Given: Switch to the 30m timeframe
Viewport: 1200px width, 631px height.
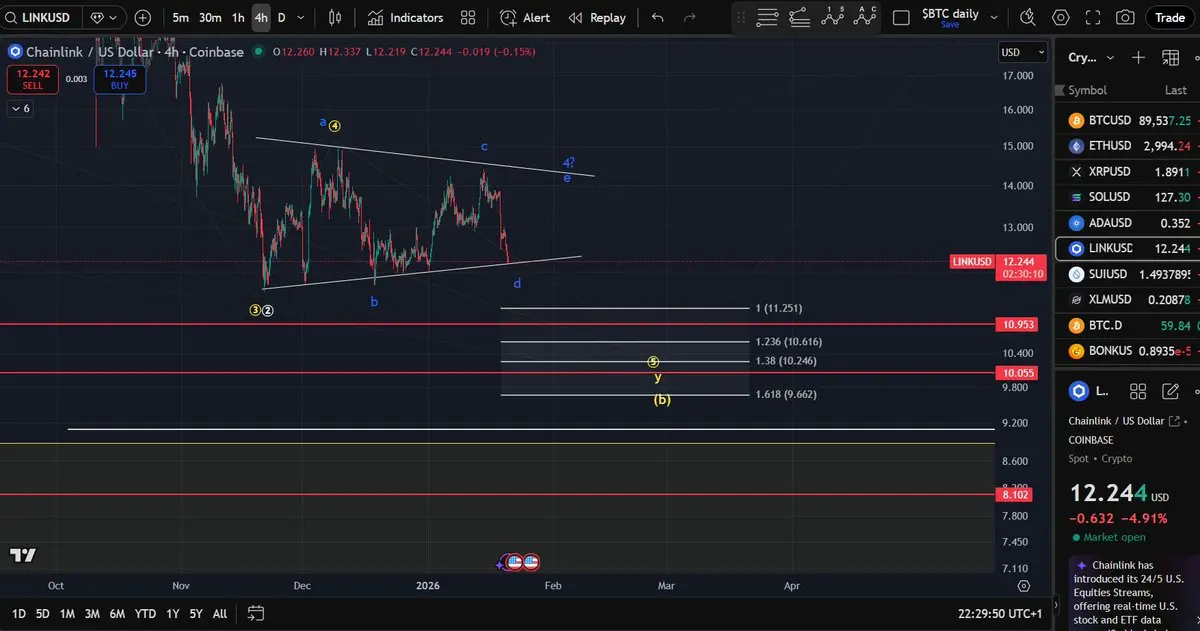Looking at the screenshot, I should pyautogui.click(x=210, y=18).
